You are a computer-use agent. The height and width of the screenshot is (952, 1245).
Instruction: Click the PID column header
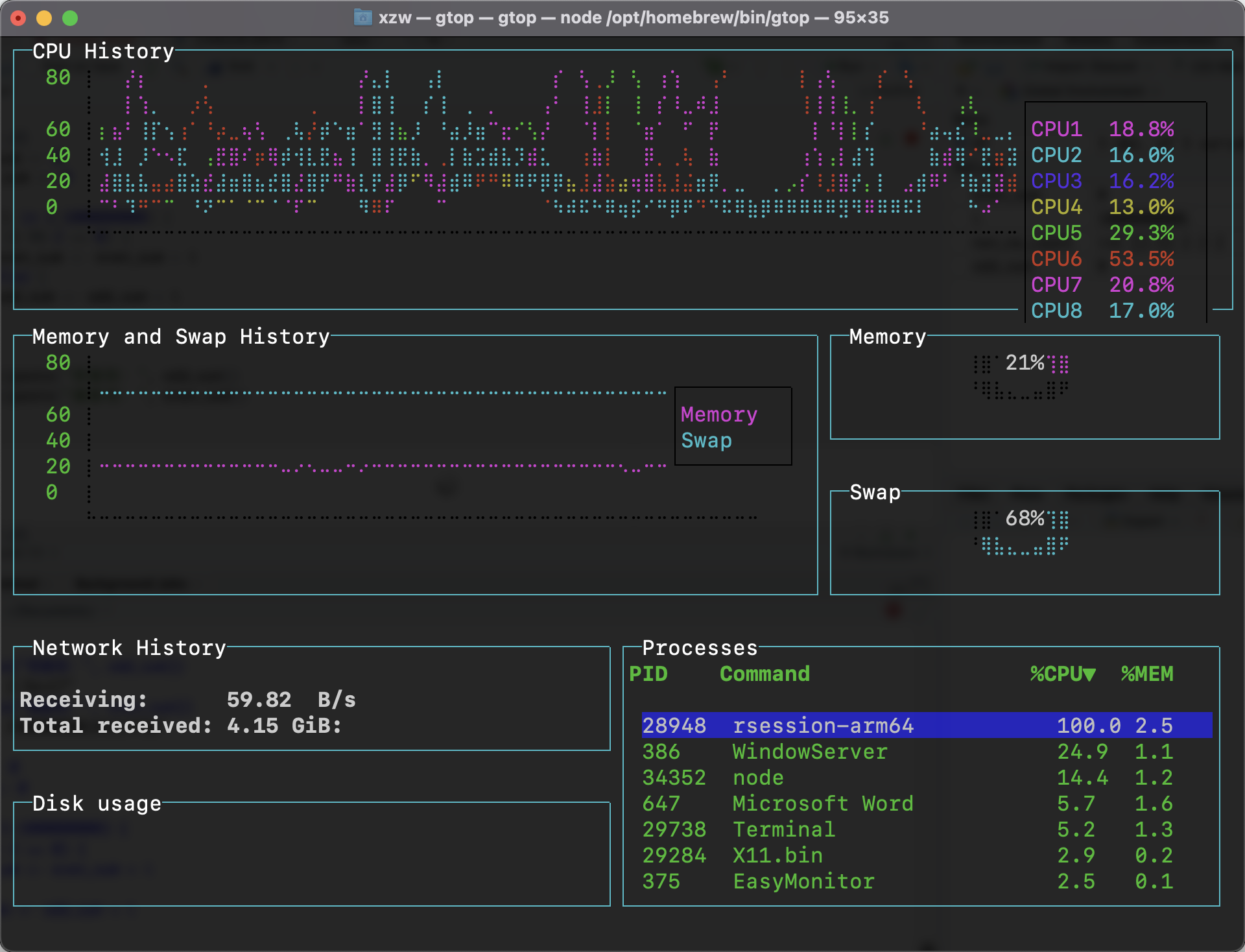tap(648, 674)
